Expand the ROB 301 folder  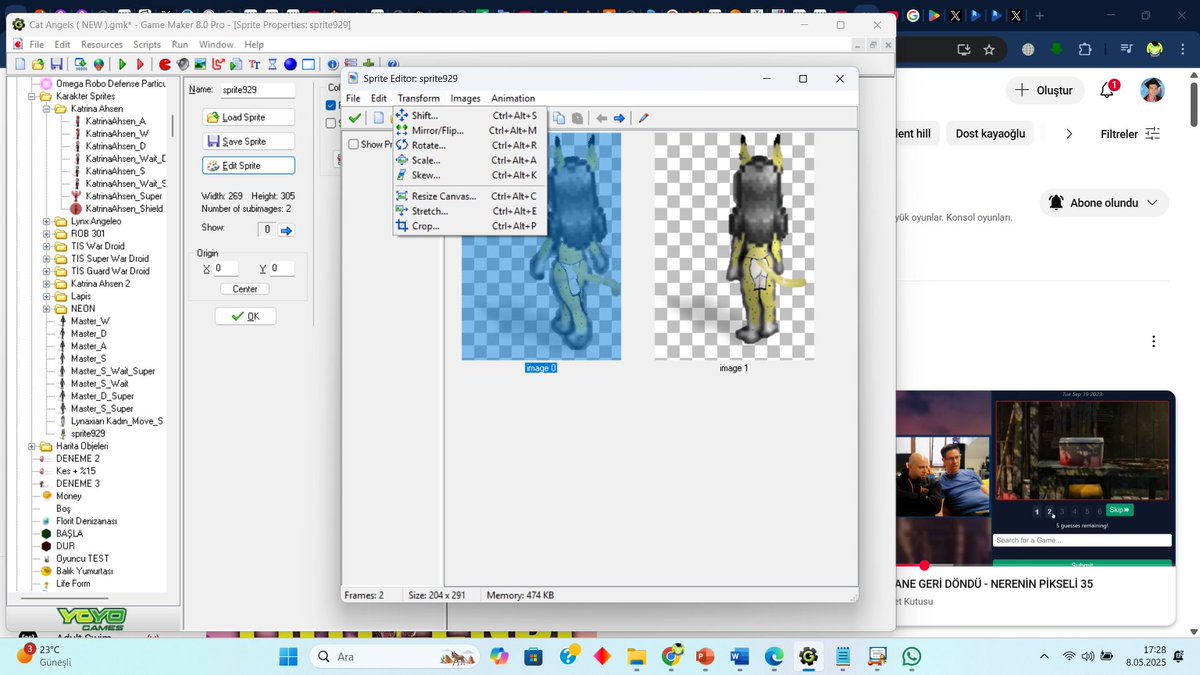coord(47,234)
